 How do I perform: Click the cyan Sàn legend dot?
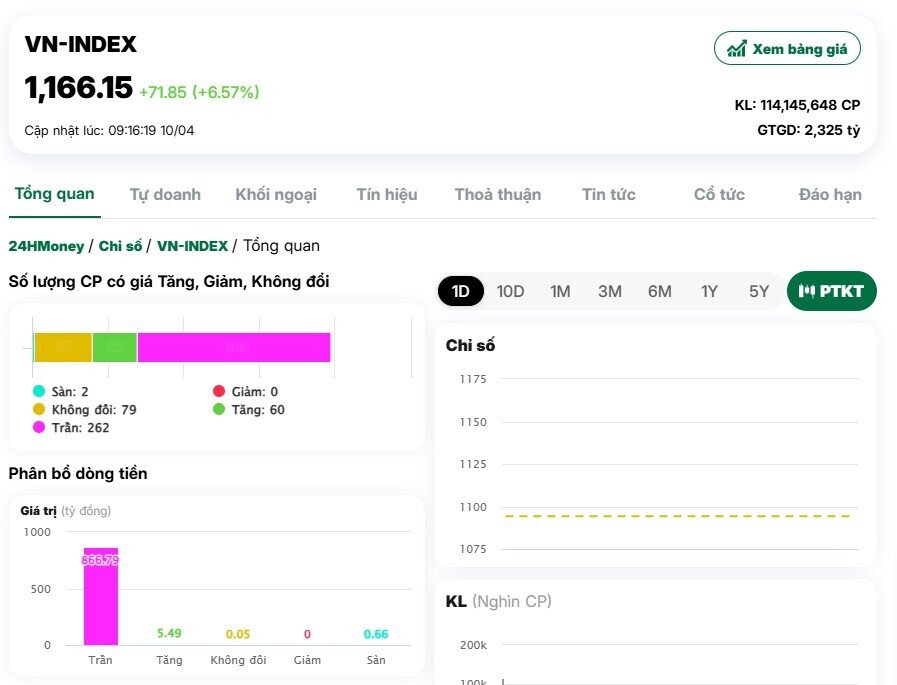pos(39,391)
